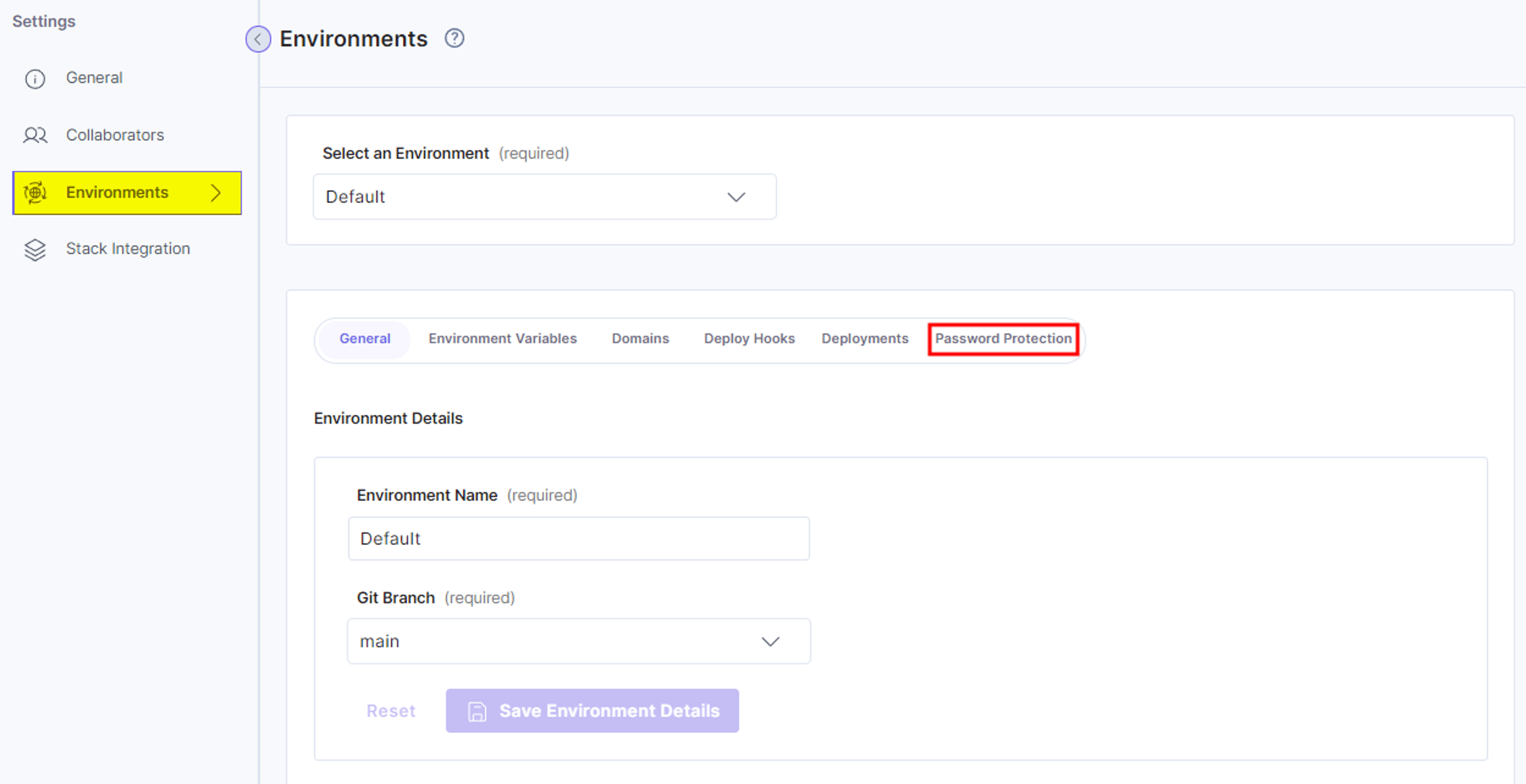
Task: Click the chevron arrow on Environments menu item
Action: 216,192
